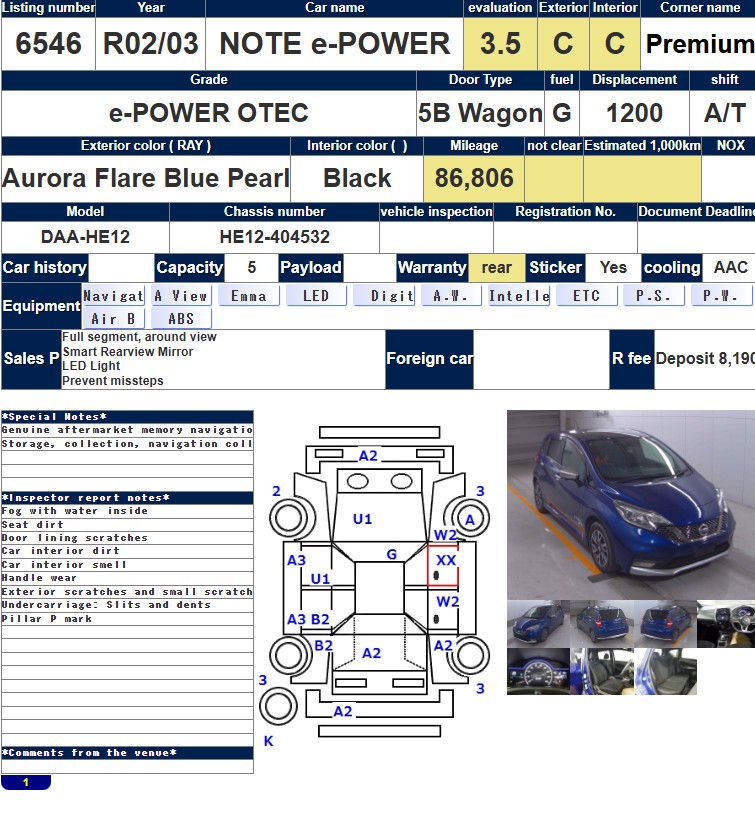Click model code DAA-HE12
The width and height of the screenshot is (755, 833).
tap(85, 236)
